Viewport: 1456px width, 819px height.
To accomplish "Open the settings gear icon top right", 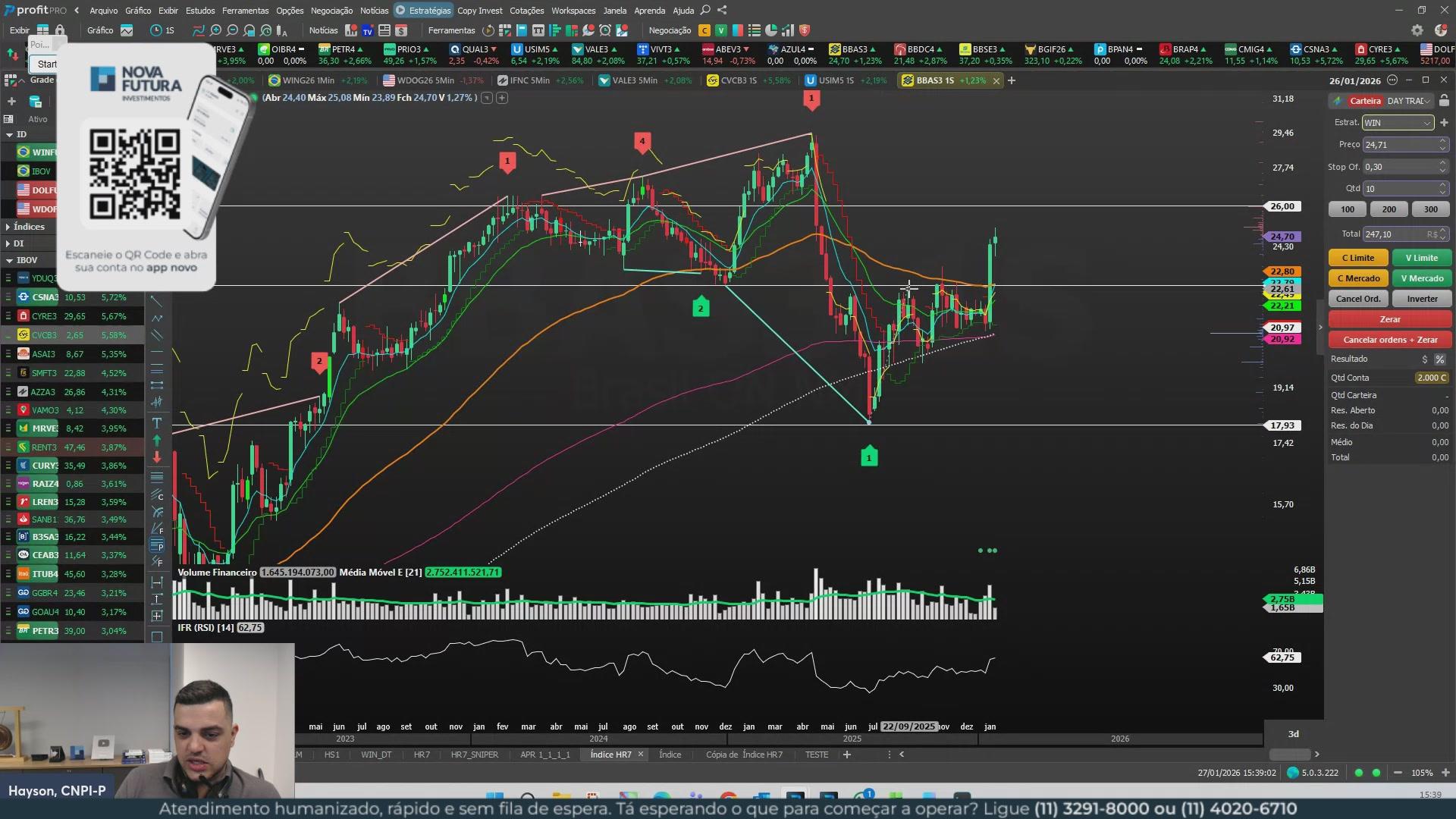I will click(1417, 30).
